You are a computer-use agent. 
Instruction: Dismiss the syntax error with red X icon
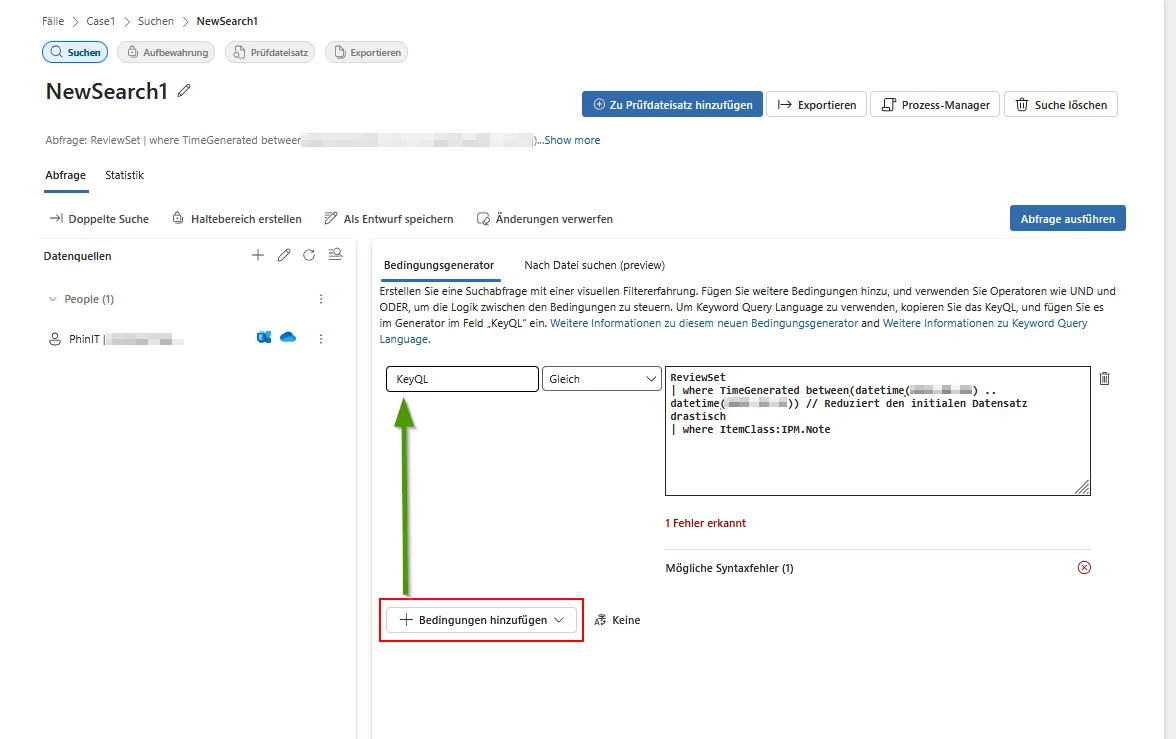coord(1084,568)
